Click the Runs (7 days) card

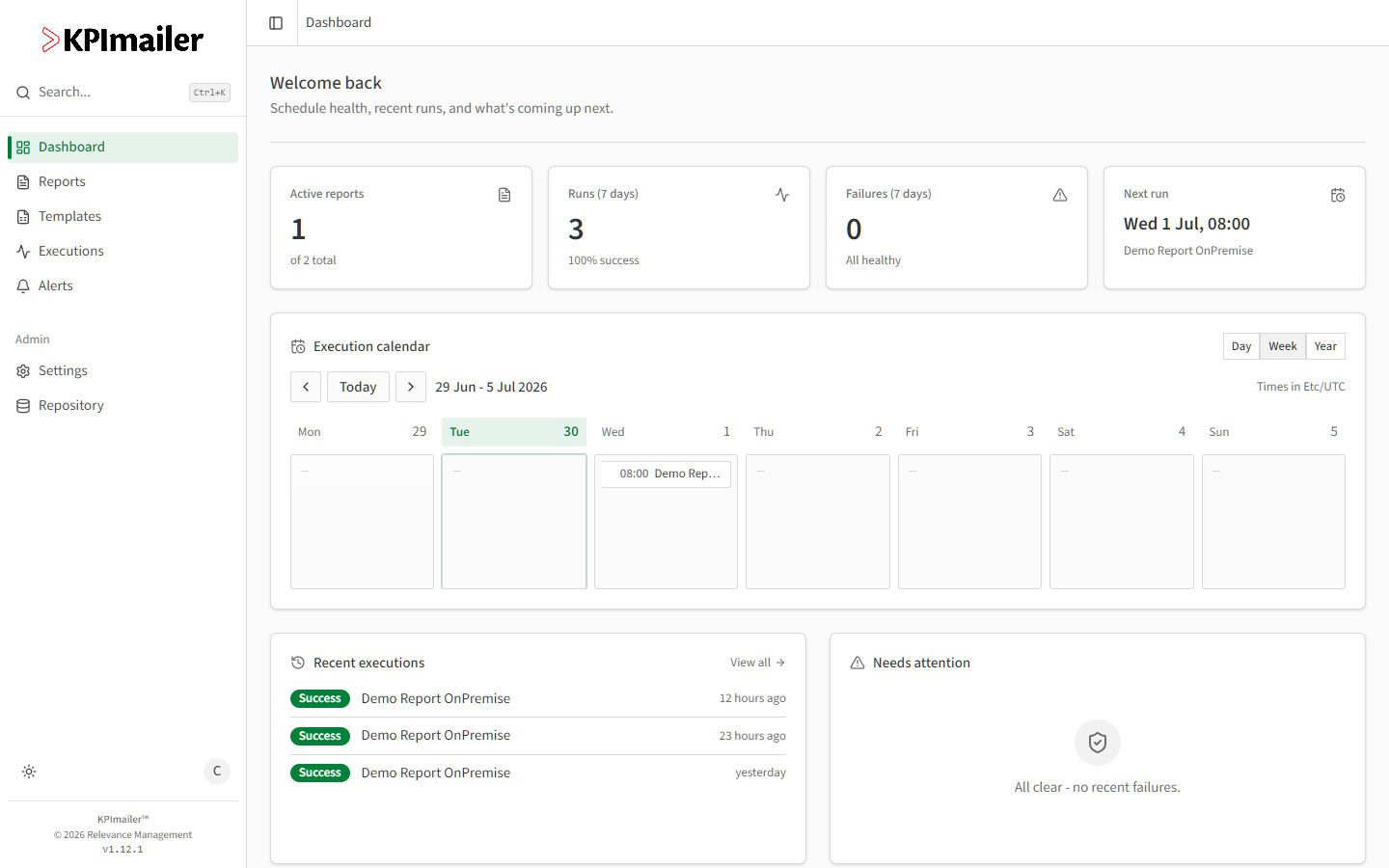(x=679, y=228)
